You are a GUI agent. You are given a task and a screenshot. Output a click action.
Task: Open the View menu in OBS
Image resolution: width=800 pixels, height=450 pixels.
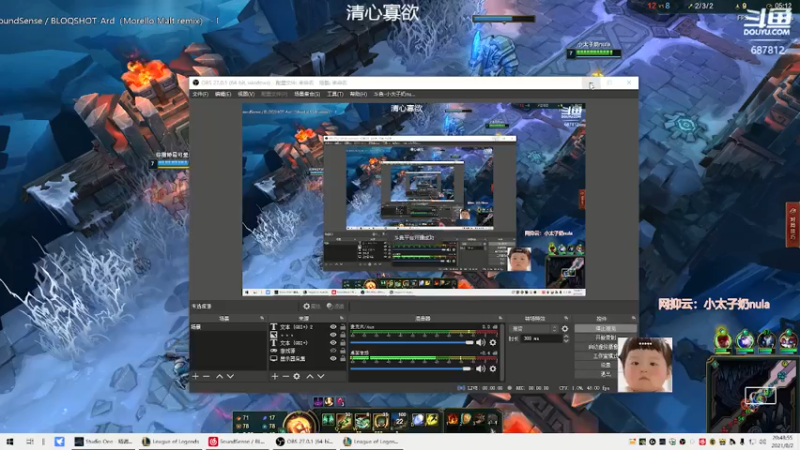[246, 94]
